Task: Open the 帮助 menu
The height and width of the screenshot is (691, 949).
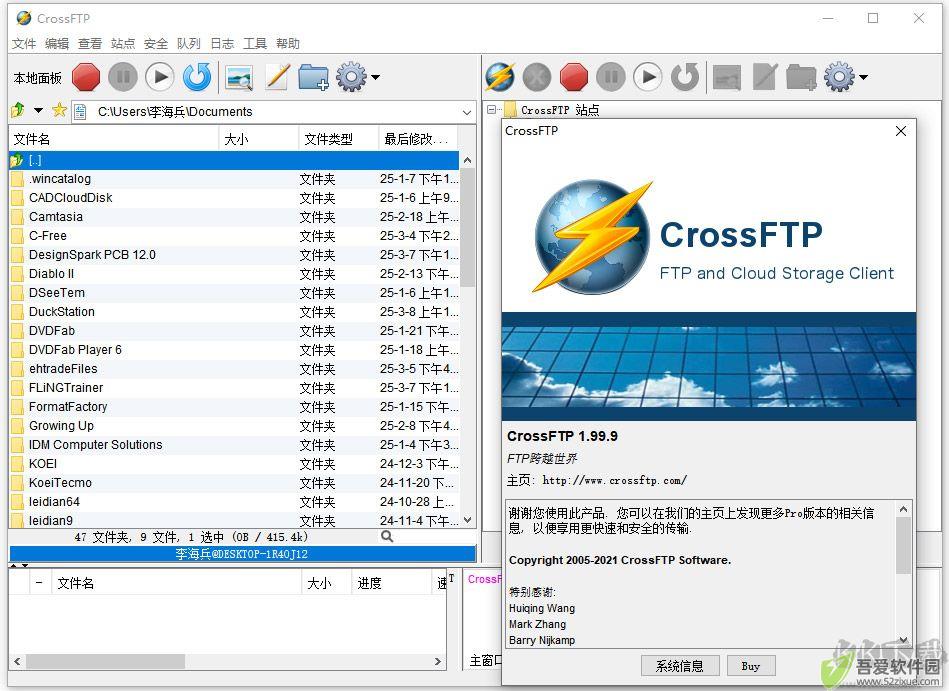Action: point(287,44)
